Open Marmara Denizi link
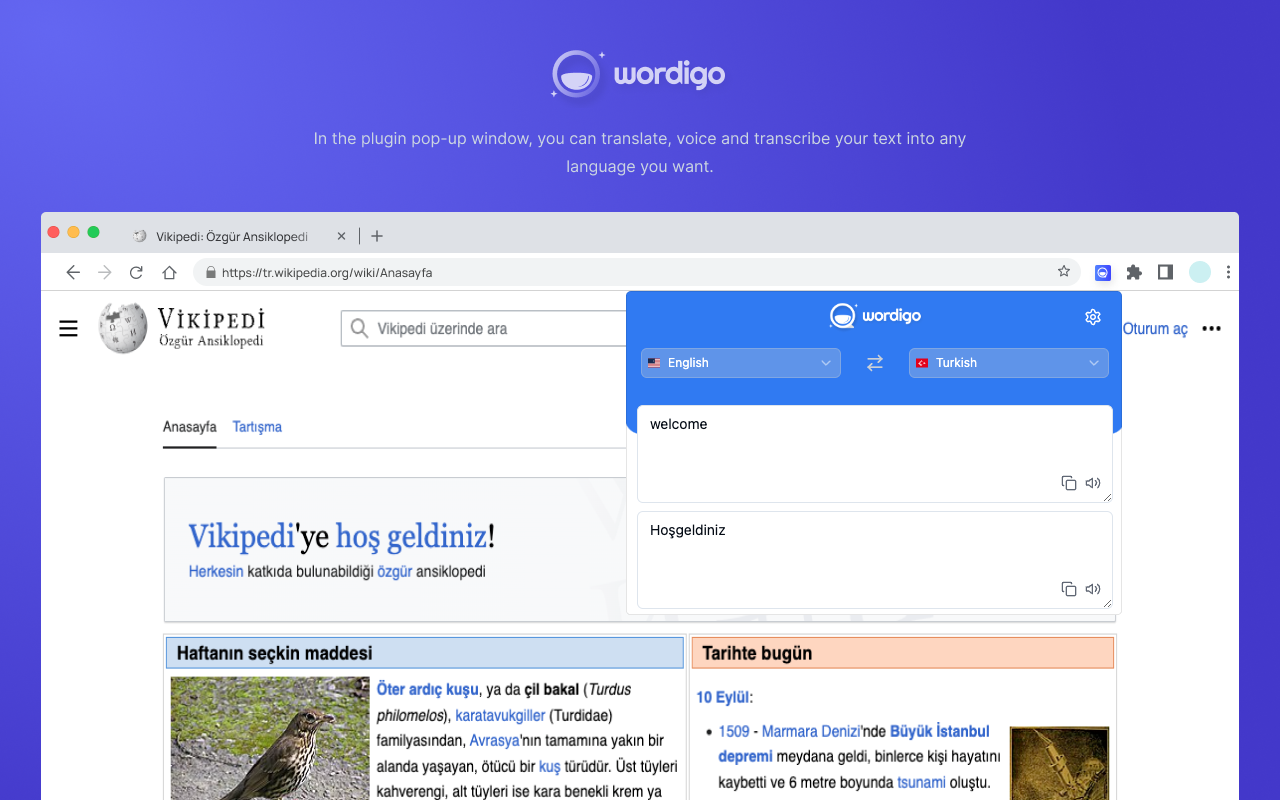The width and height of the screenshot is (1280, 800). click(x=809, y=731)
